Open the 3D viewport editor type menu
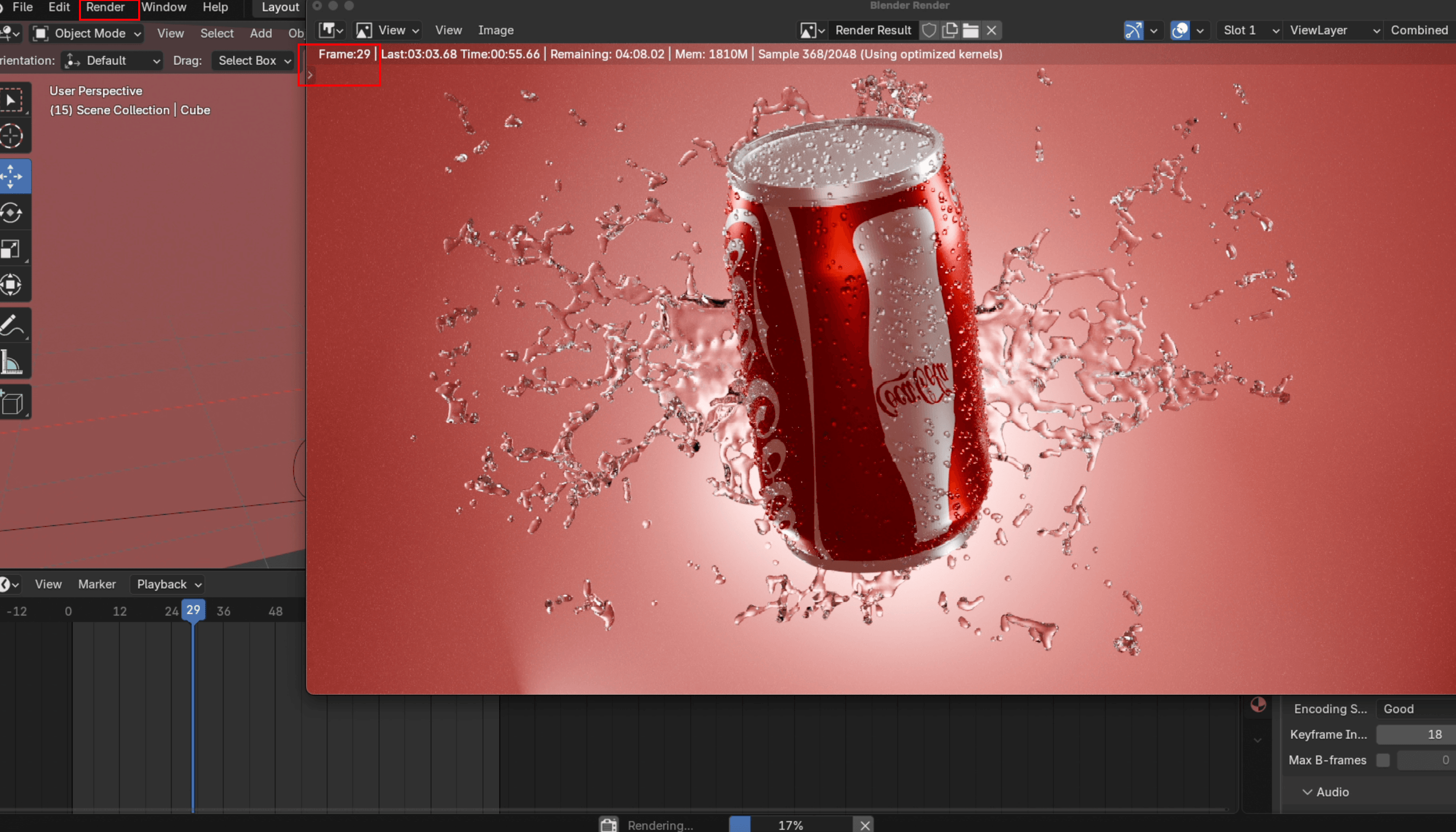 point(10,33)
